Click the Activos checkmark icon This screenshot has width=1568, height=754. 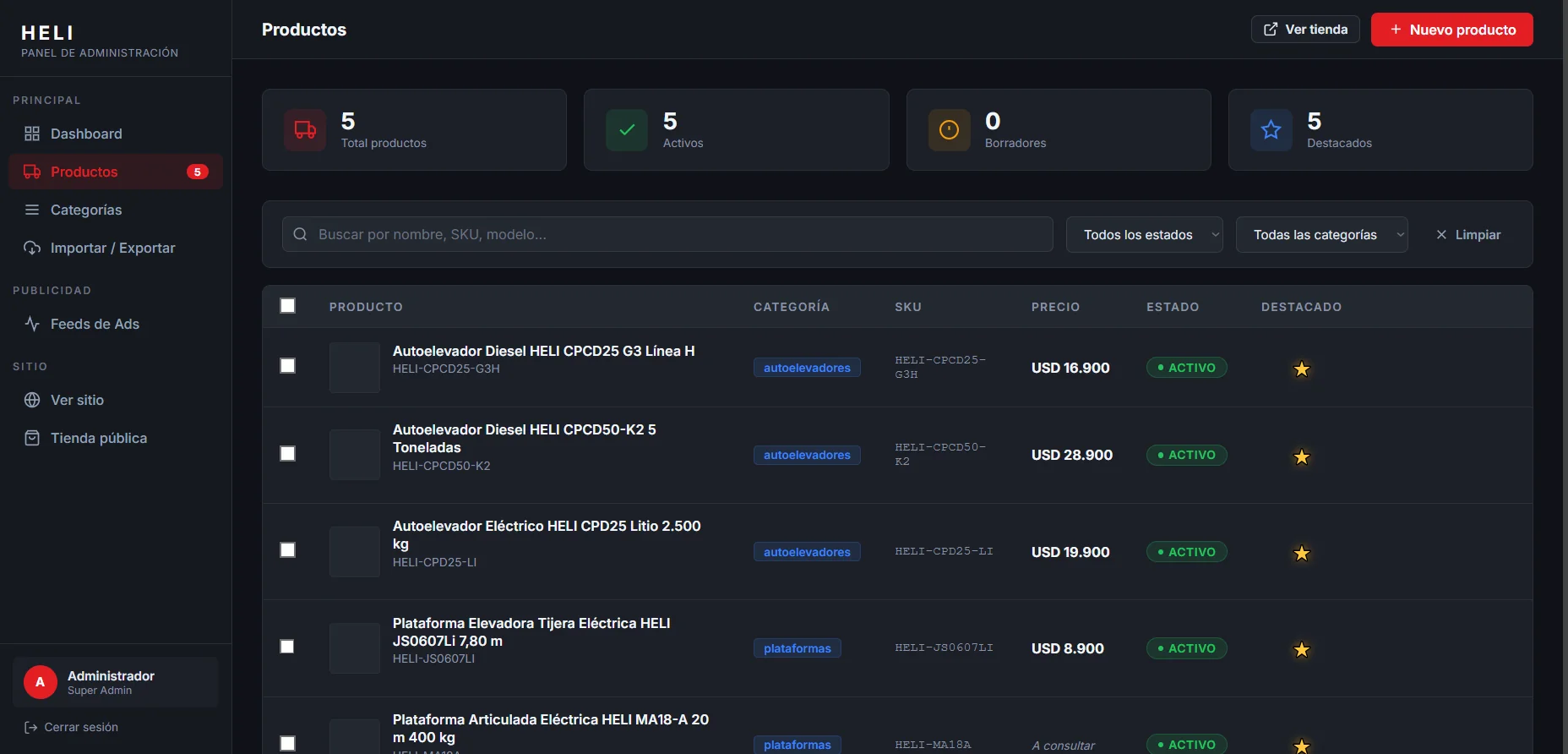[x=627, y=130]
